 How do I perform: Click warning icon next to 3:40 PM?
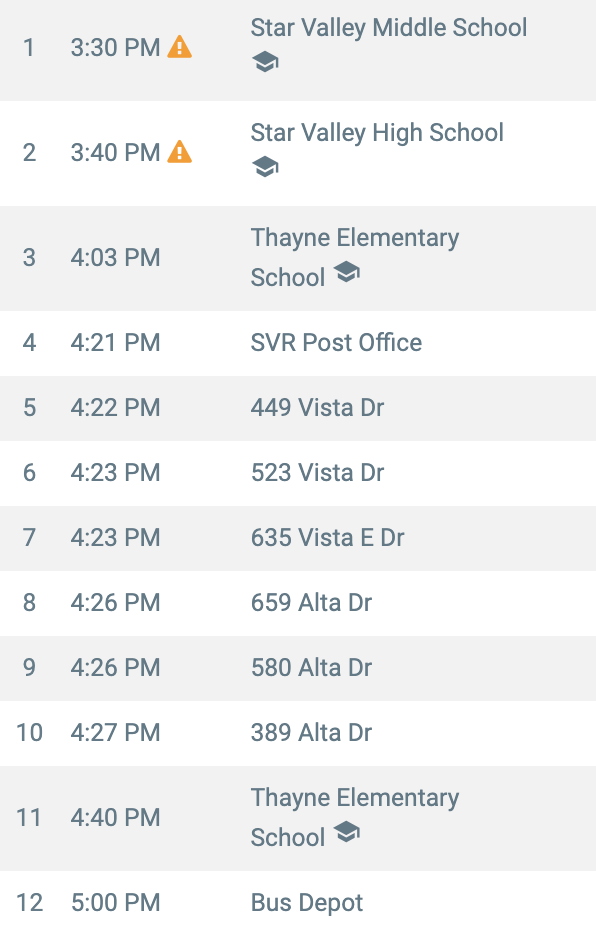pyautogui.click(x=180, y=152)
